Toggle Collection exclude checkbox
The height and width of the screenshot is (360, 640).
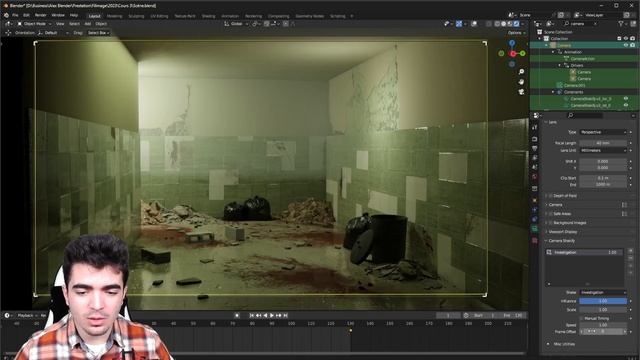tap(619, 38)
